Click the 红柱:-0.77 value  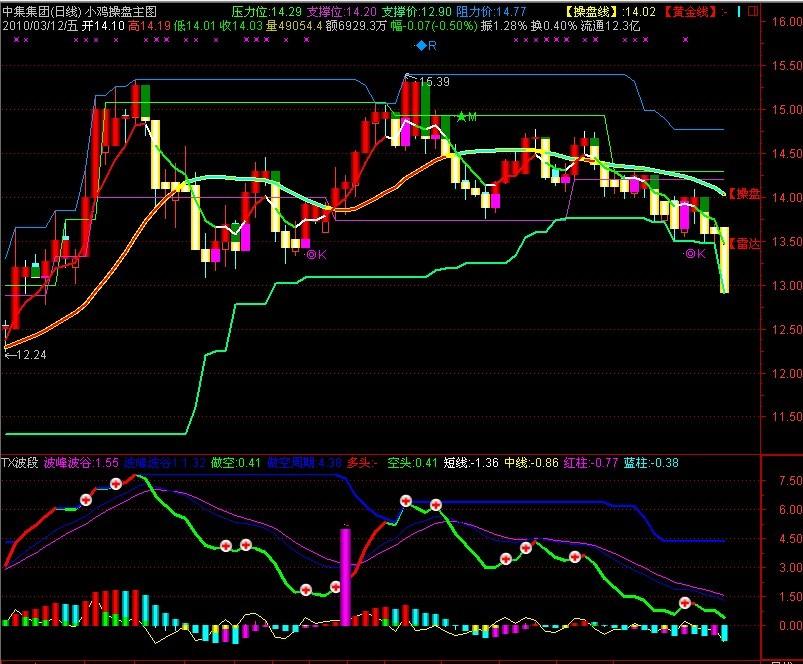[591, 463]
